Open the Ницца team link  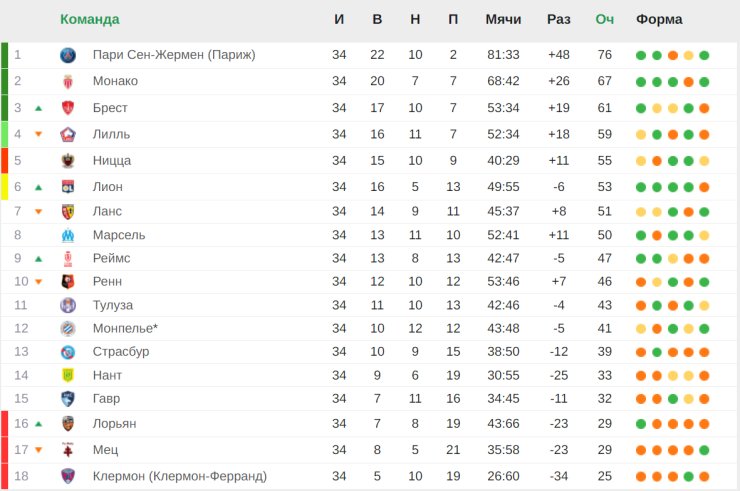click(112, 161)
